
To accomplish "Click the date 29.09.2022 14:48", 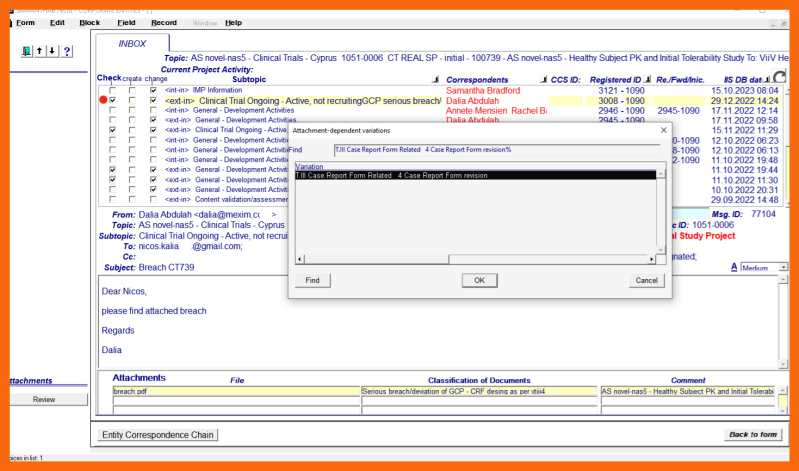I will (744, 200).
